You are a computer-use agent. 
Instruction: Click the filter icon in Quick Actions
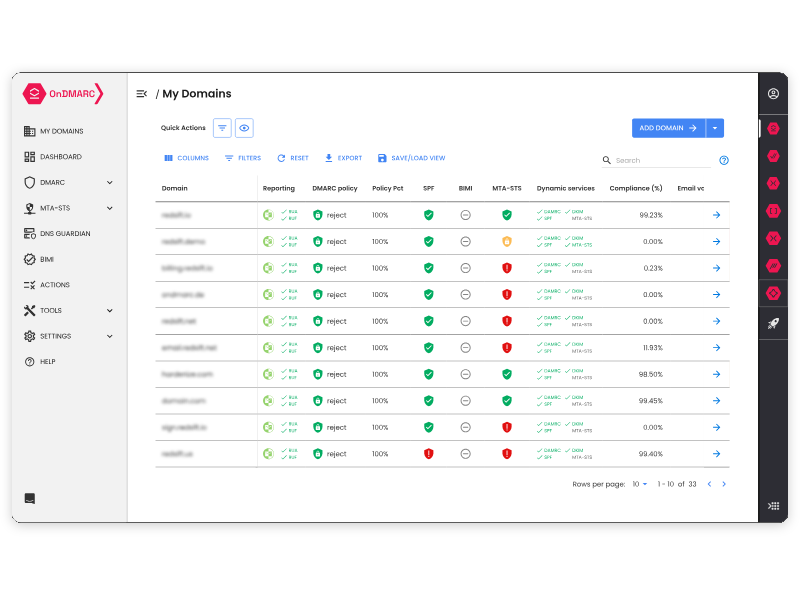pos(222,128)
